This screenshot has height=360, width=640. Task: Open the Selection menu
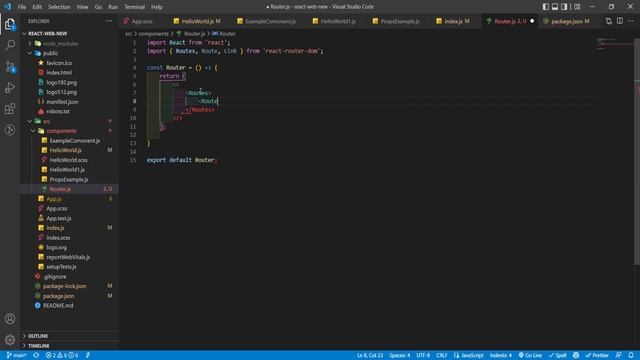click(59, 7)
